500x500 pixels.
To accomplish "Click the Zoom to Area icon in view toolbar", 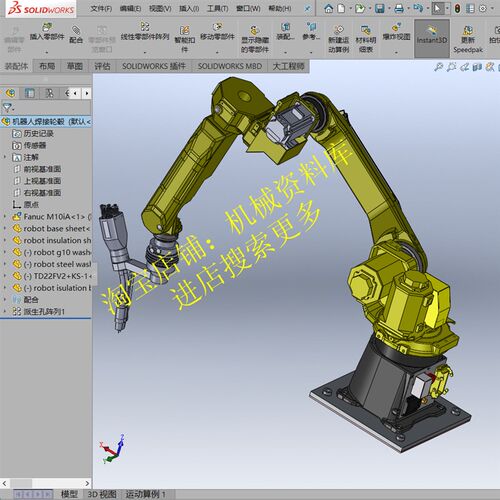I will pyautogui.click(x=451, y=67).
